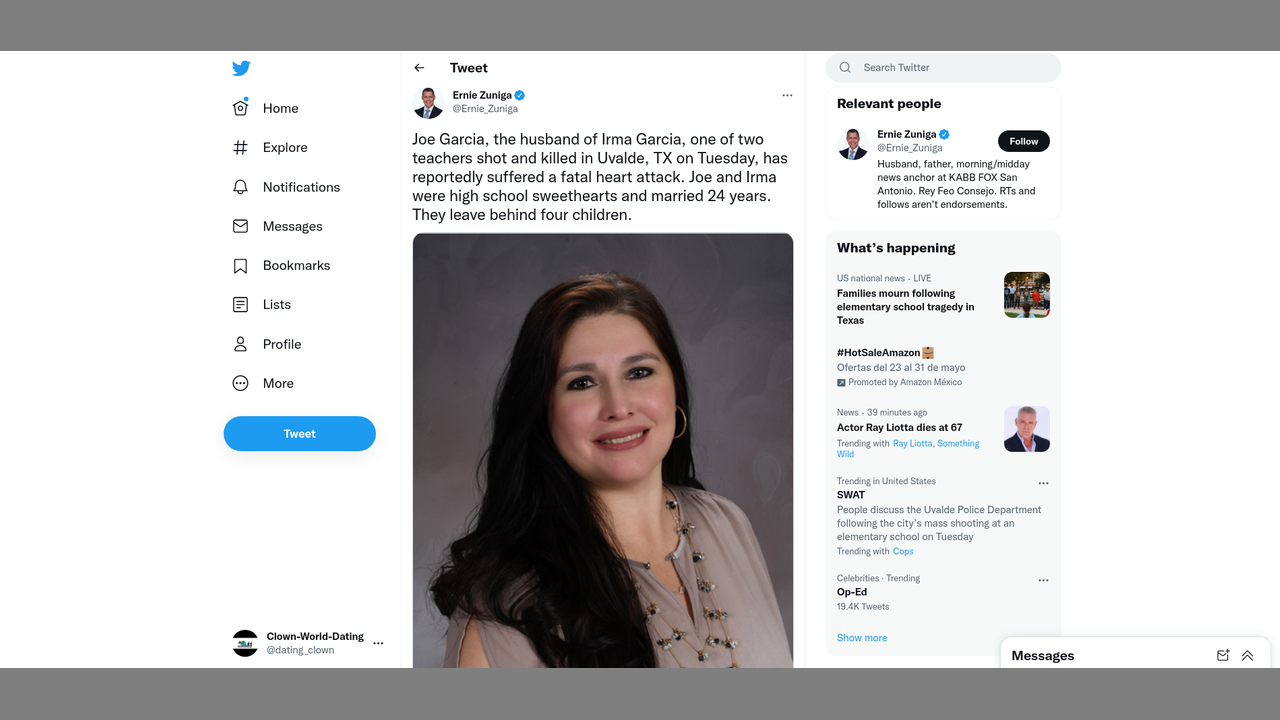Click the Profile person icon

coord(240,344)
